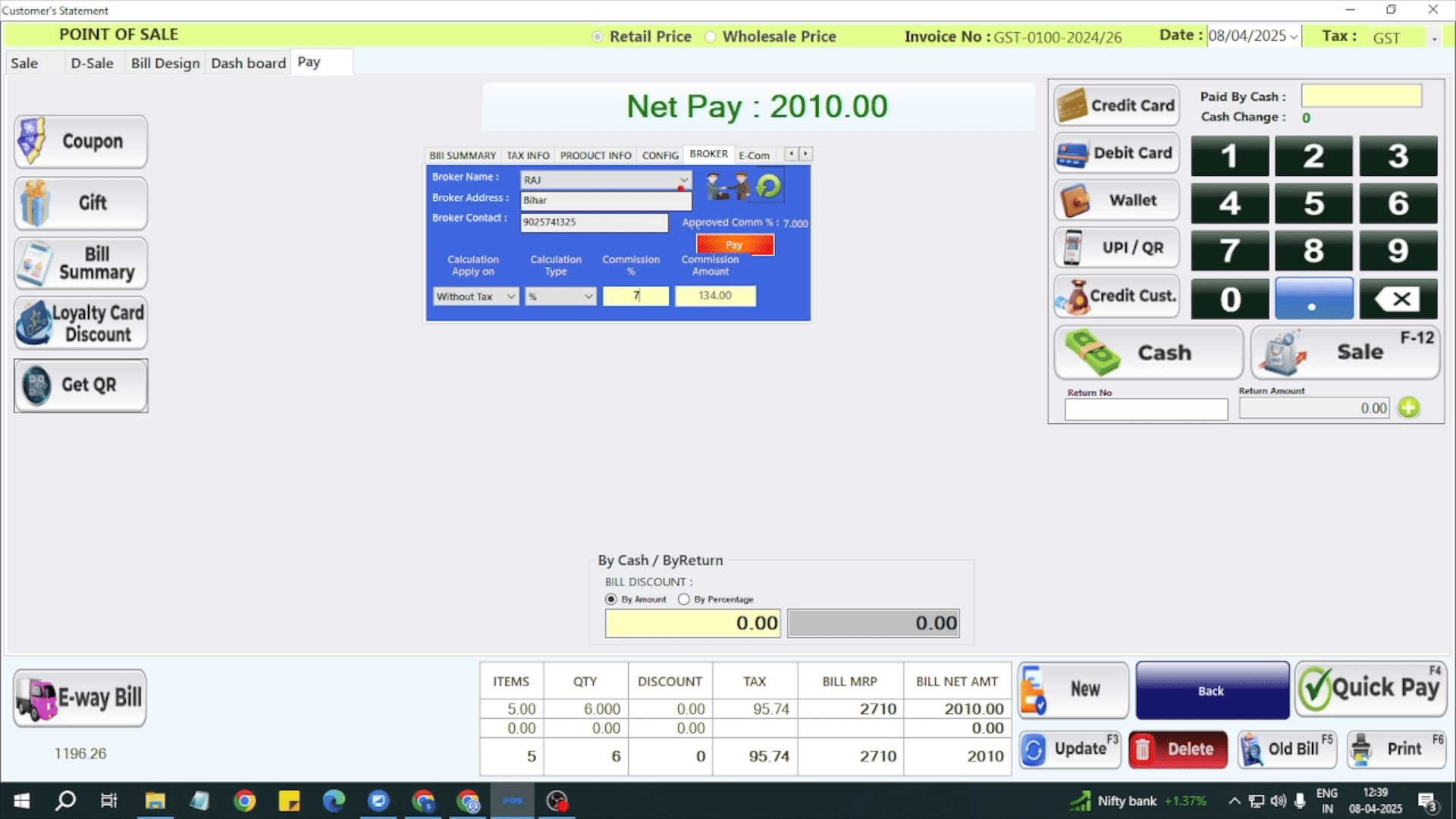Screen dimensions: 1456x819
Task: Expand the Broker Name dropdown
Action: click(x=683, y=180)
